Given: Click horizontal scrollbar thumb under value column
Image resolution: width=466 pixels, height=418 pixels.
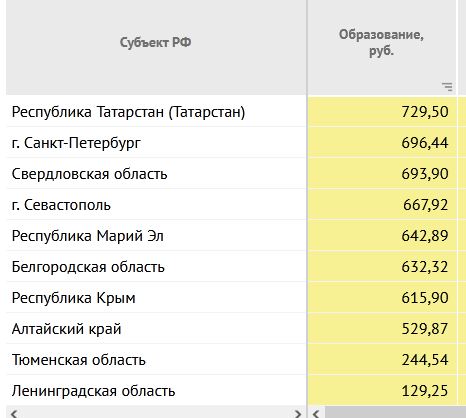Looking at the screenshot, I should 395,412.
